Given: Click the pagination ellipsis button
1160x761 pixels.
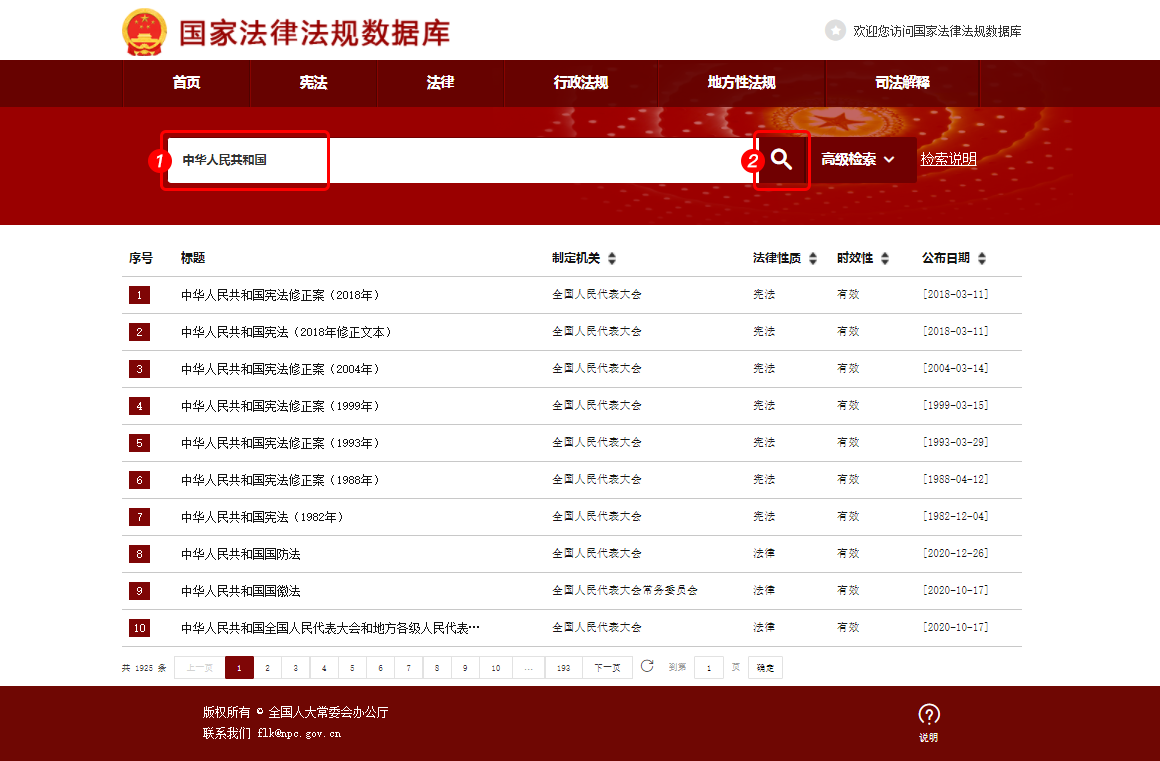Looking at the screenshot, I should (x=528, y=668).
